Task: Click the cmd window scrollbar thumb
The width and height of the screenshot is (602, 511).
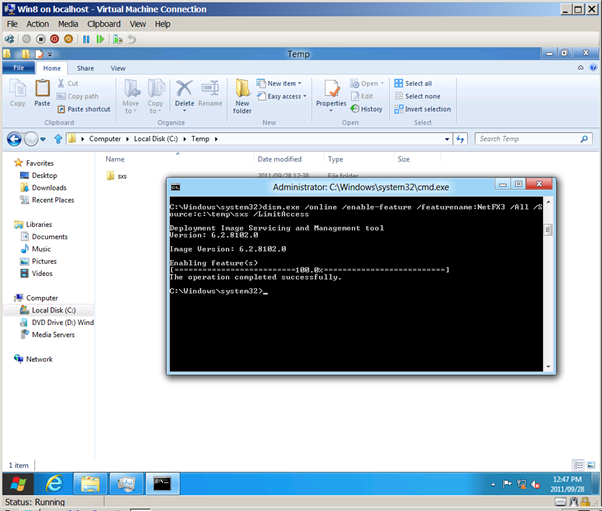Action: click(548, 230)
